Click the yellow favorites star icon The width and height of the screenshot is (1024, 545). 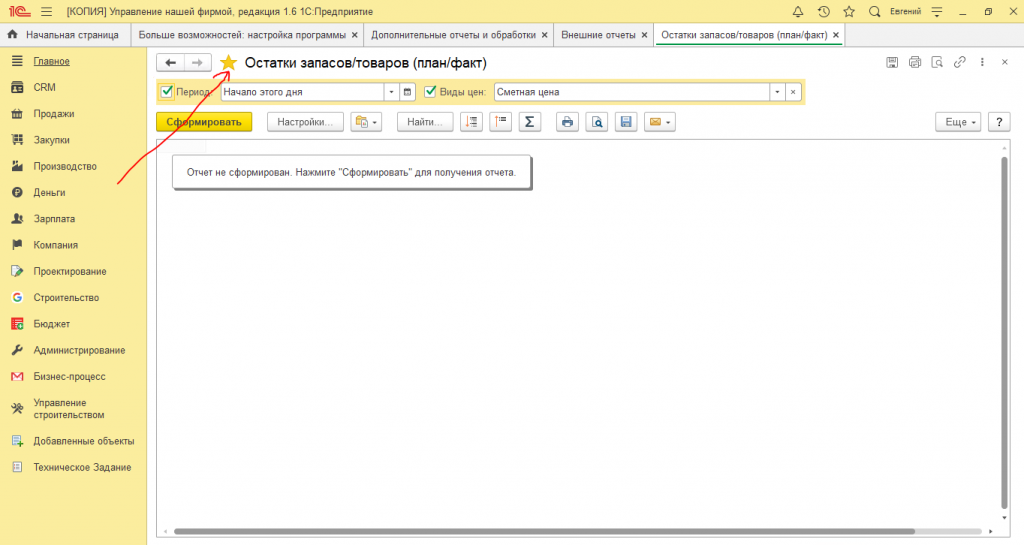point(229,63)
